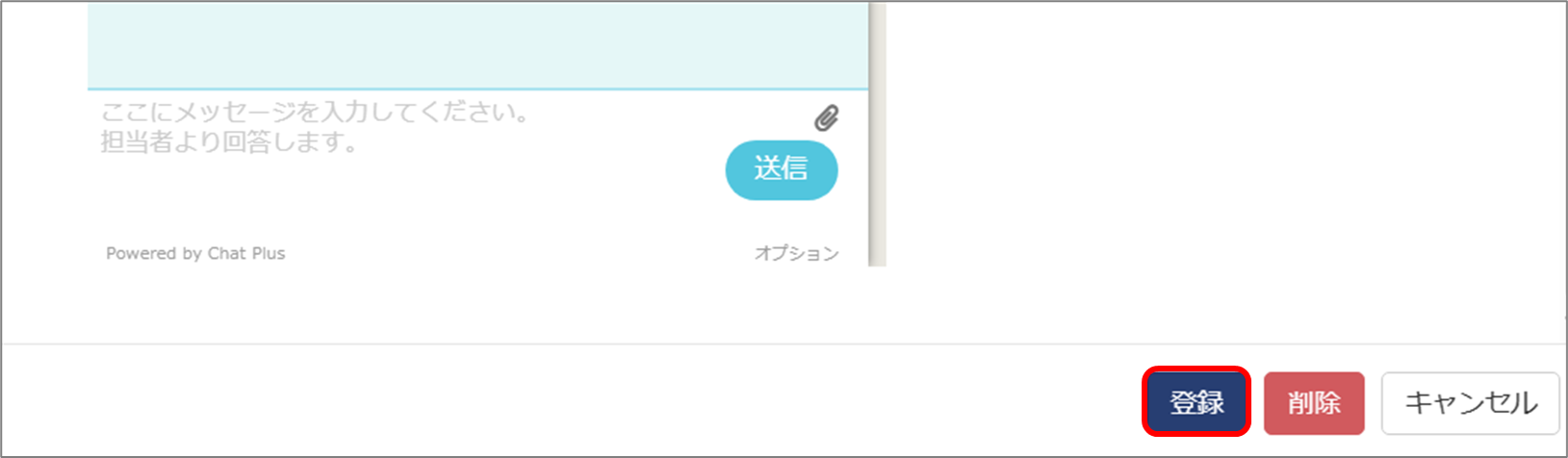Click the chat preview vertical scrollbar
This screenshot has height=458, width=1568.
coord(877,134)
